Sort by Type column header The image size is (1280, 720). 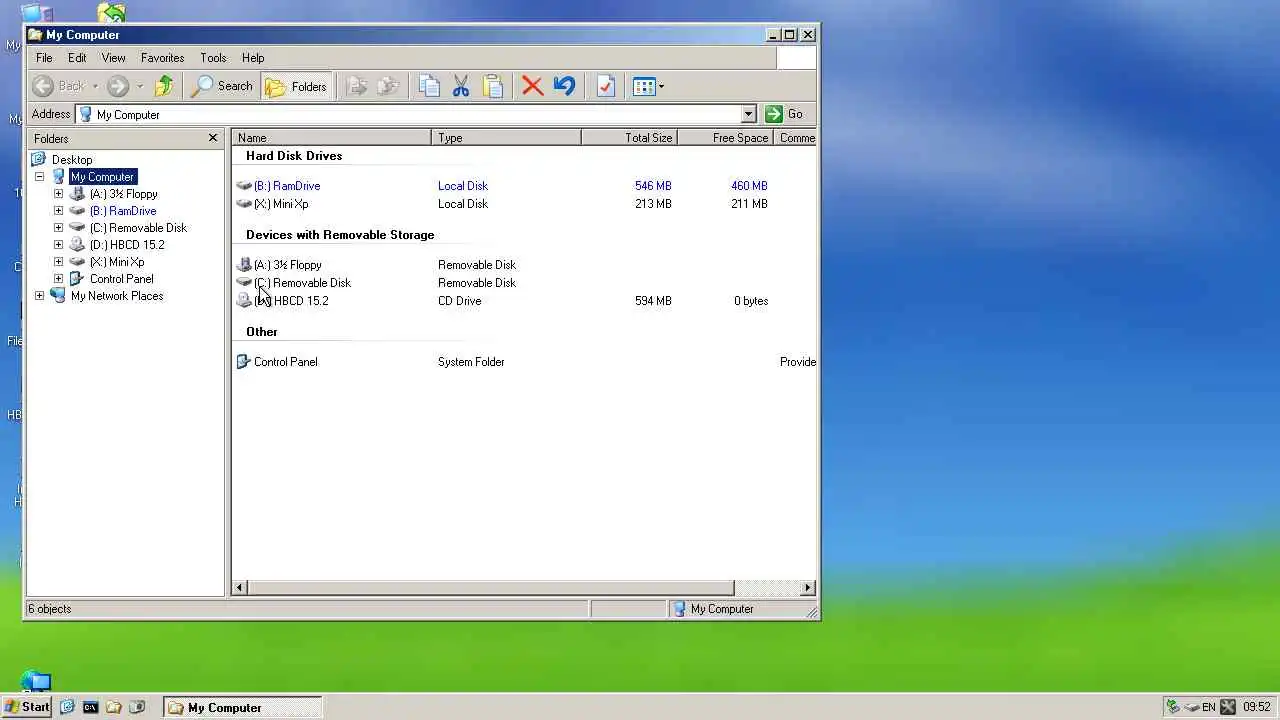(x=506, y=138)
